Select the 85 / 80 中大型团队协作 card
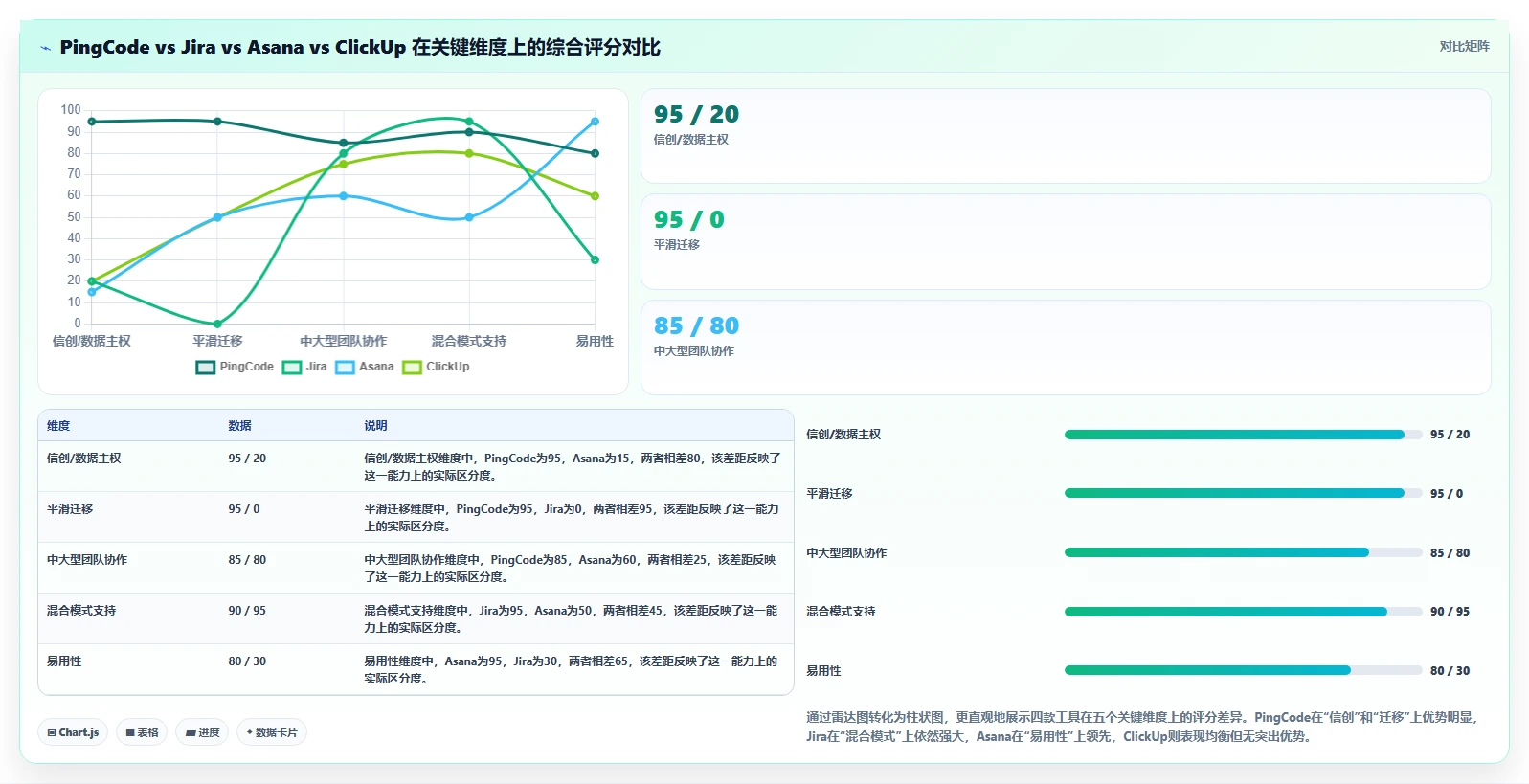This screenshot has height=784, width=1529. tap(1066, 347)
